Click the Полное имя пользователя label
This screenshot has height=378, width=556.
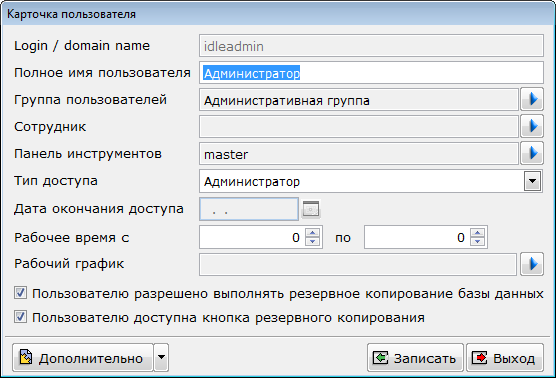(x=102, y=73)
